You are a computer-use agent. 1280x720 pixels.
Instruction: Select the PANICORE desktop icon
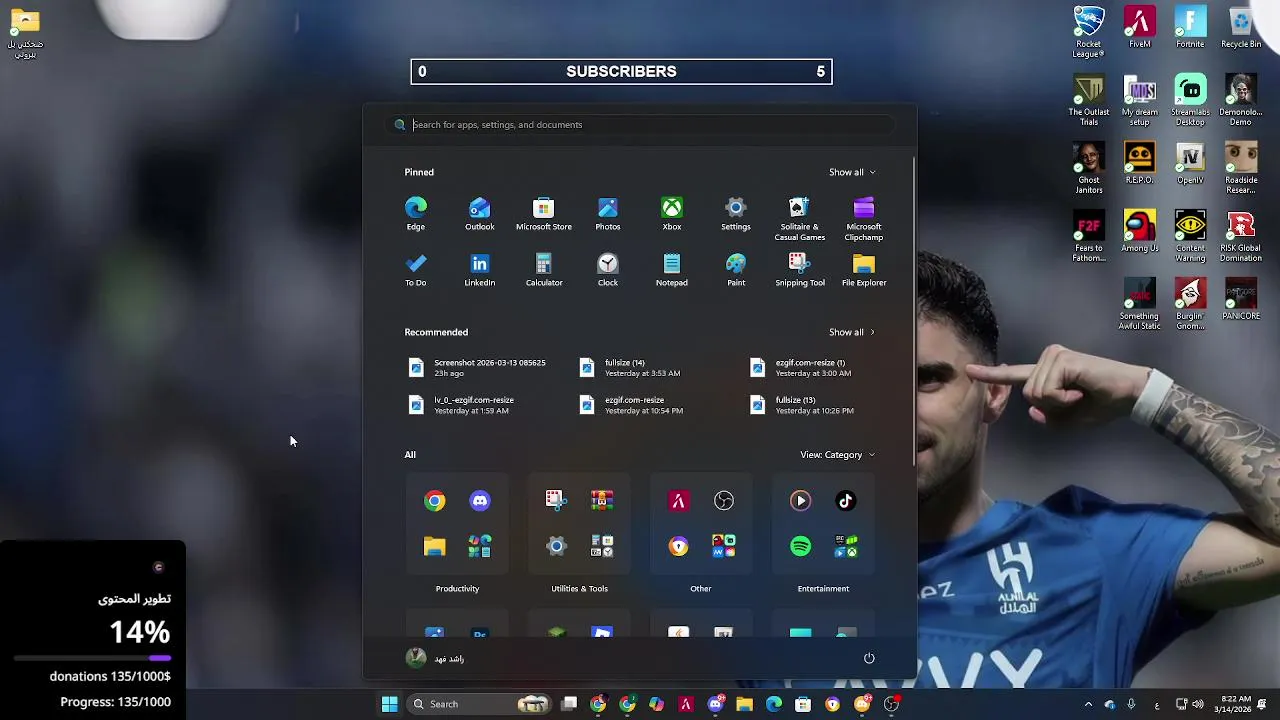[1241, 300]
